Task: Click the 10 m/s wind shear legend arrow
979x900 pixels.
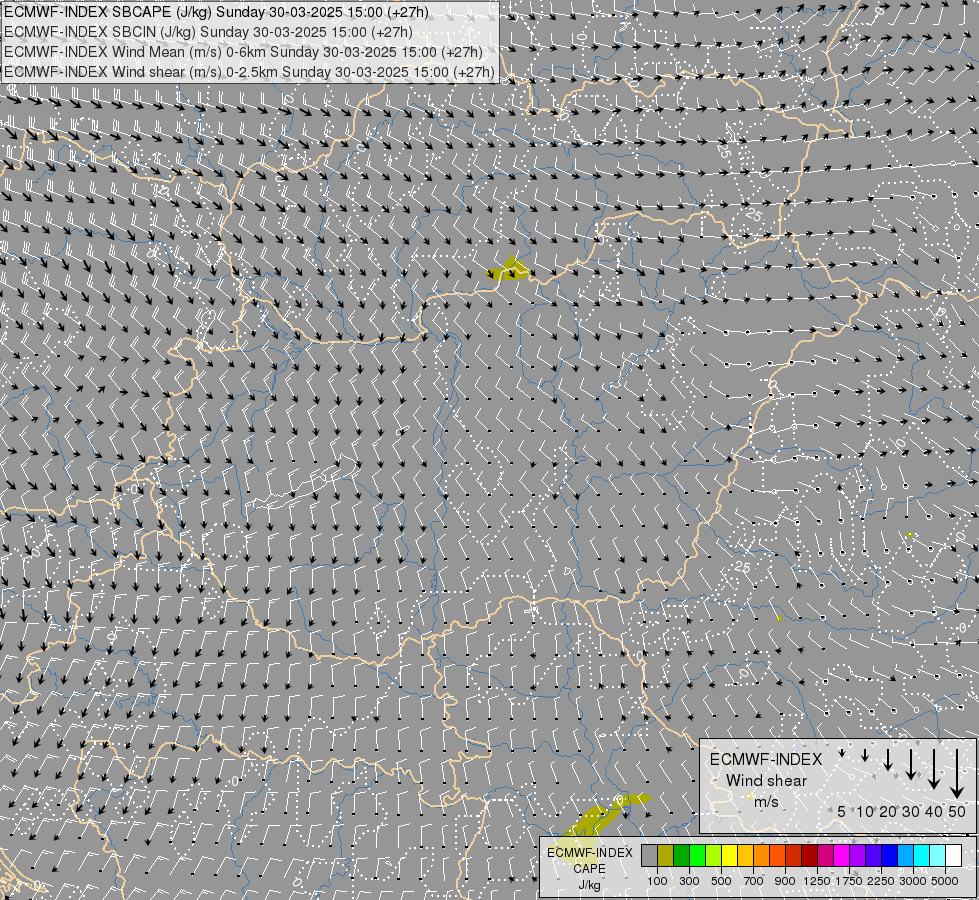Action: click(865, 756)
